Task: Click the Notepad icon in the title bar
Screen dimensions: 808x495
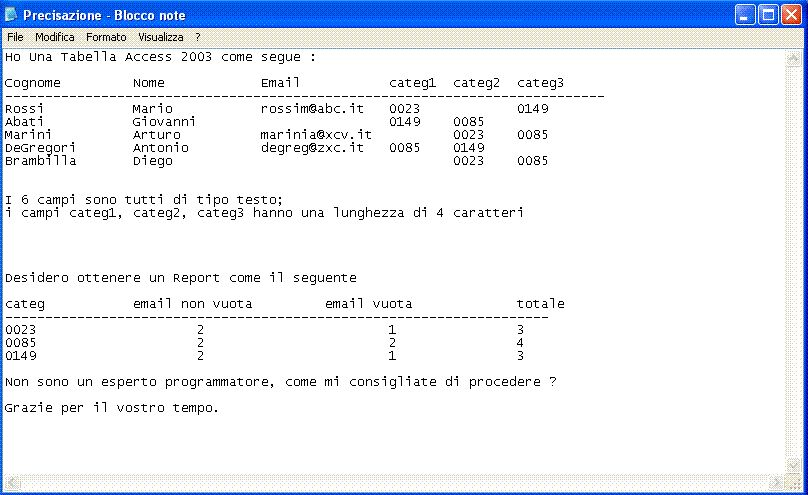Action: click(11, 15)
